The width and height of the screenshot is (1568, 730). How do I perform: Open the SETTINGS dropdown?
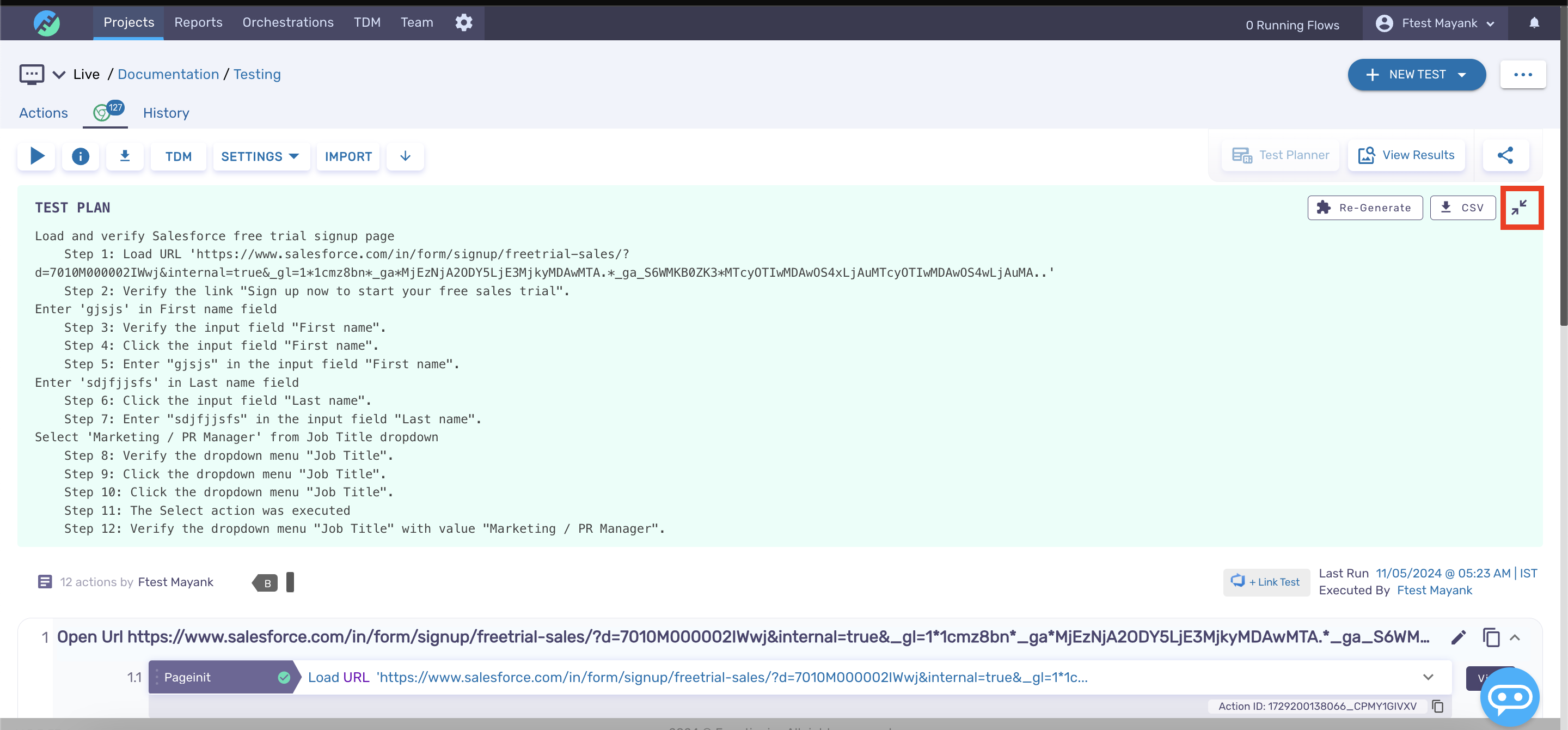point(261,156)
